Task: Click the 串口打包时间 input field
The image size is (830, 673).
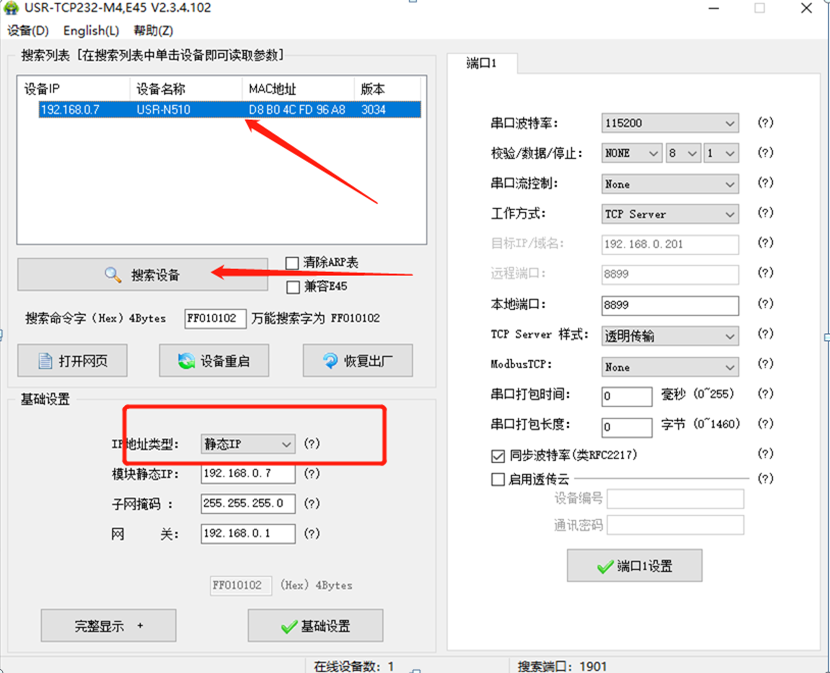Action: (627, 396)
